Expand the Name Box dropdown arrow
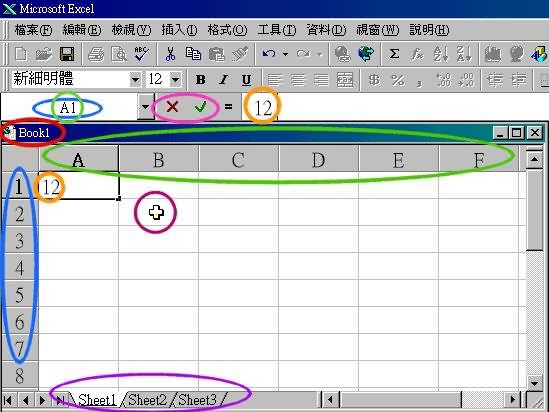The image size is (549, 412). tap(146, 107)
